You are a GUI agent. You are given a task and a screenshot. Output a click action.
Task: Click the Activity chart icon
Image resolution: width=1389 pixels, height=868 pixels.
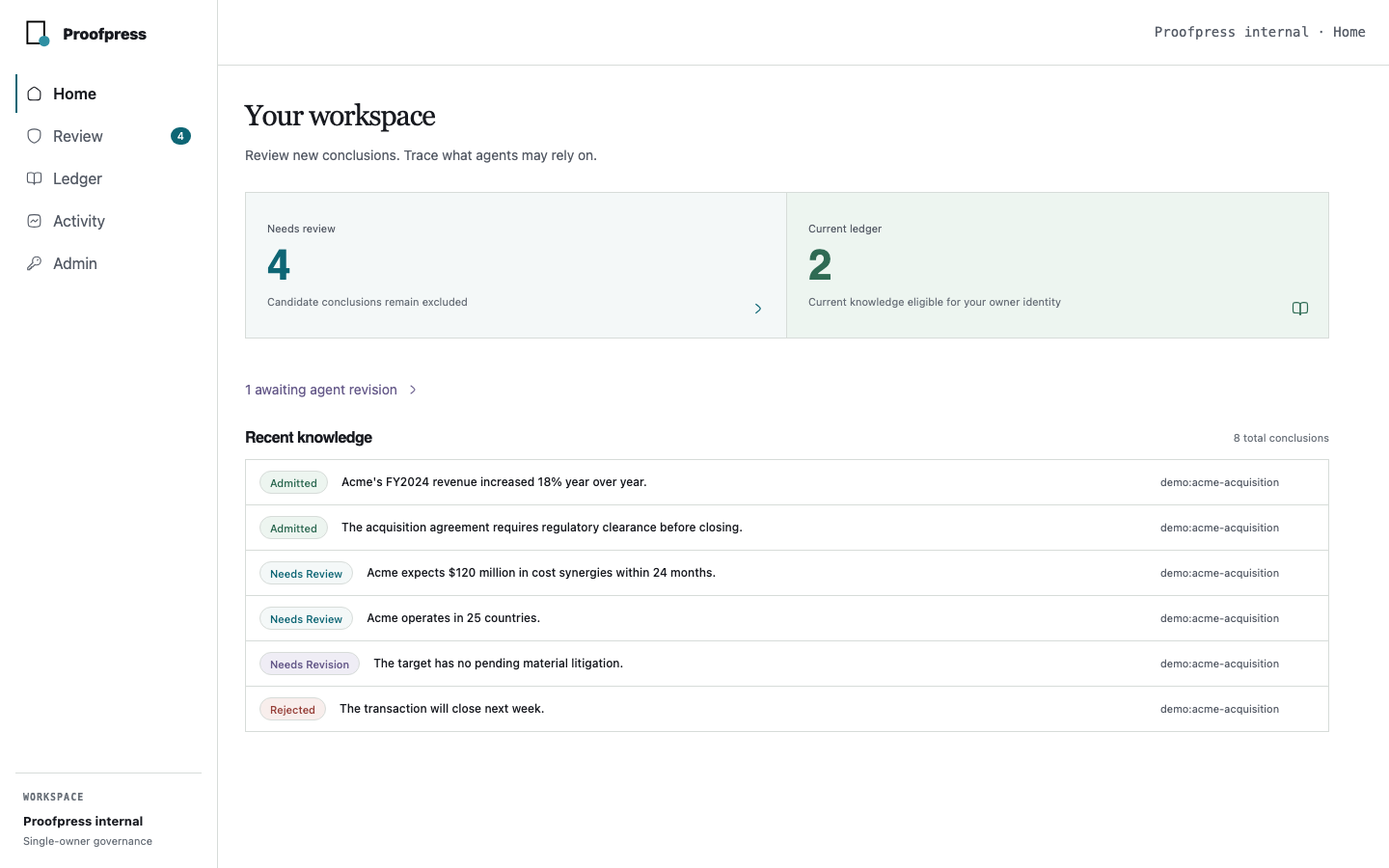pyautogui.click(x=34, y=221)
